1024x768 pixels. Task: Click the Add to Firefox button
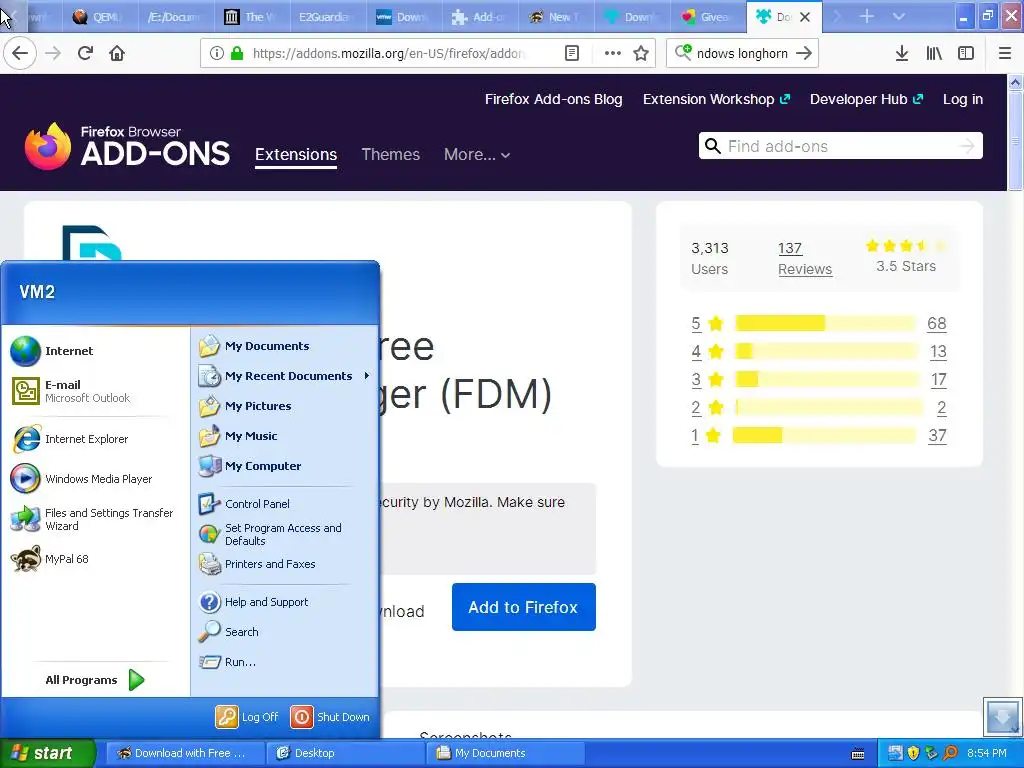pyautogui.click(x=523, y=607)
